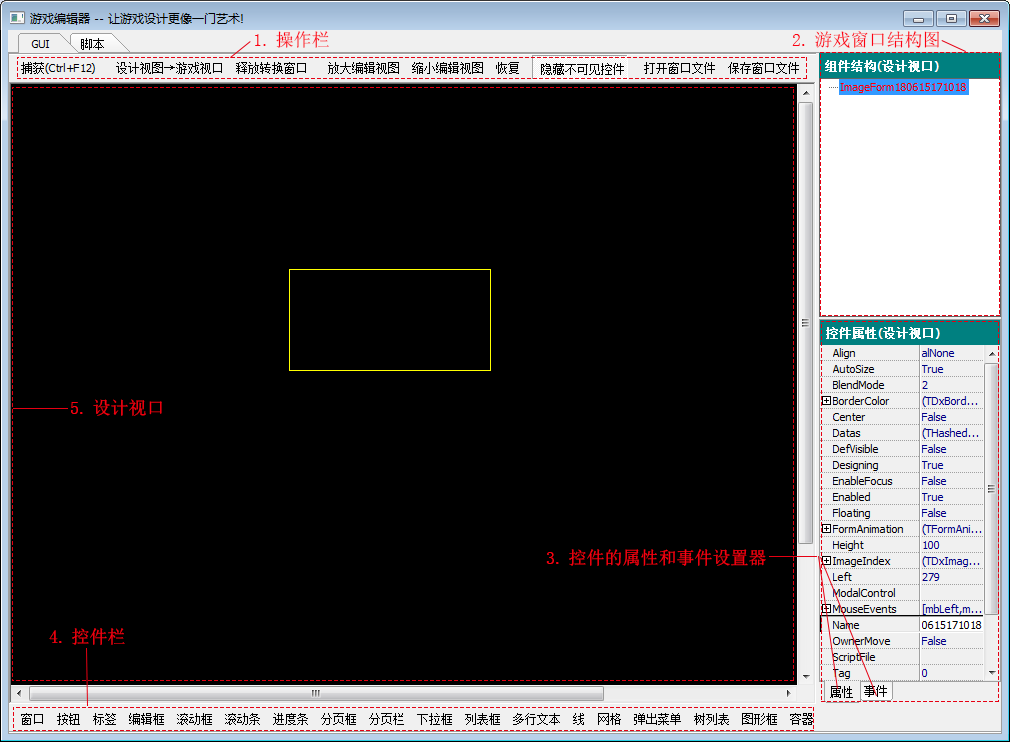The width and height of the screenshot is (1010, 742).
Task: Click the Designing value True
Action: click(951, 465)
